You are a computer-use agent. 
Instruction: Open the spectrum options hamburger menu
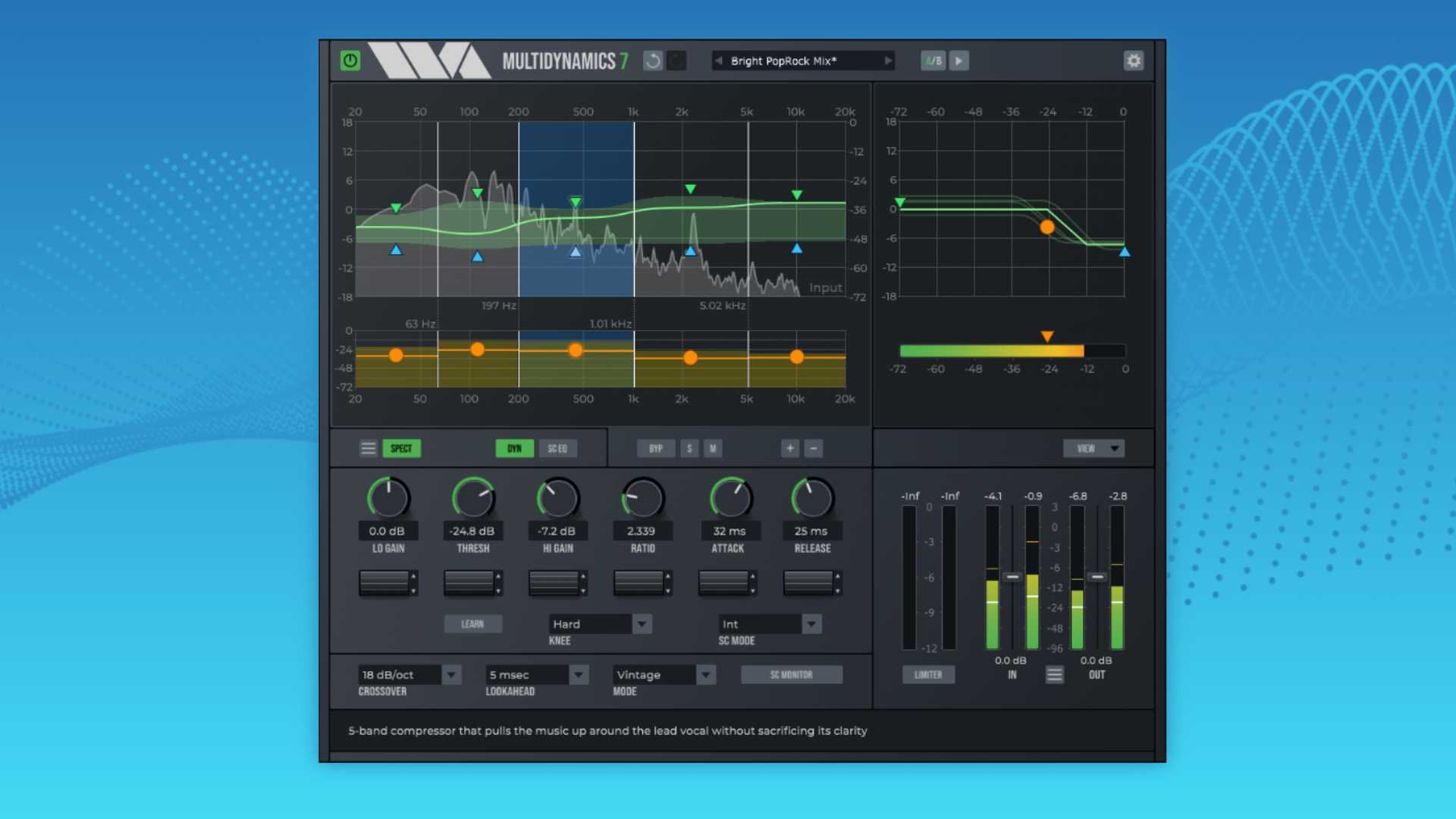[x=368, y=448]
